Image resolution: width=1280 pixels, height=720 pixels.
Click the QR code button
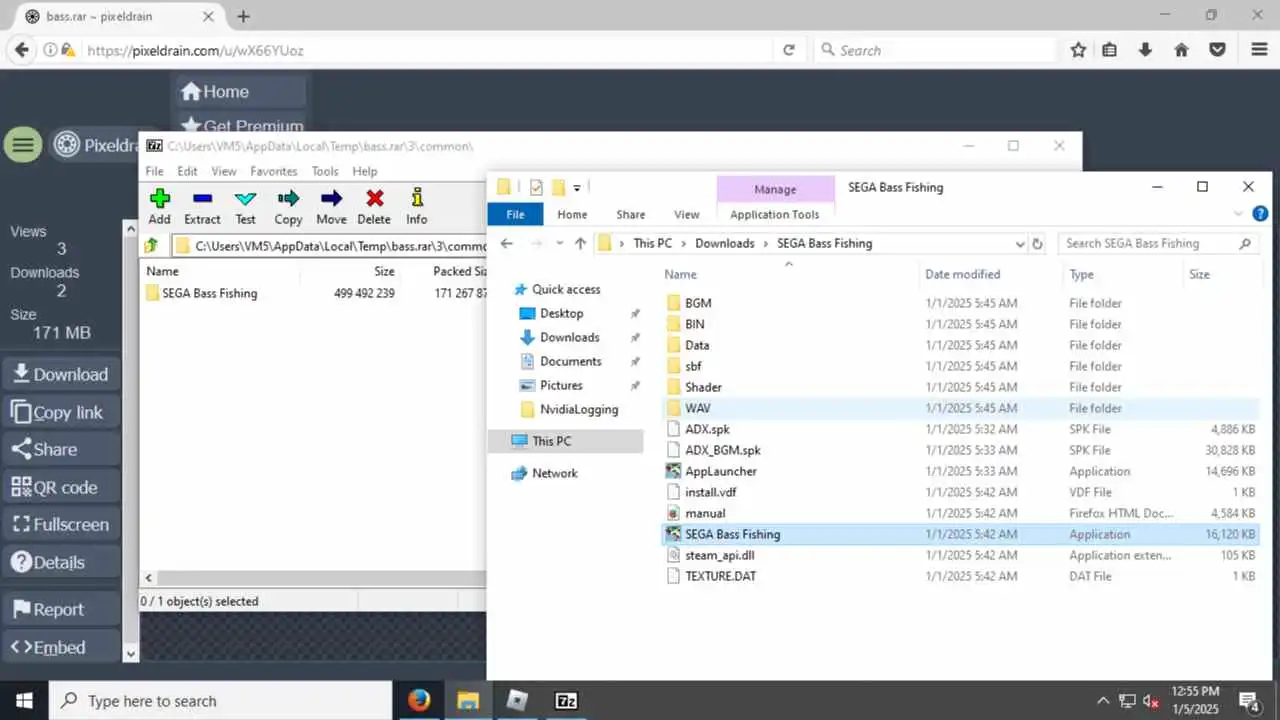coord(61,487)
